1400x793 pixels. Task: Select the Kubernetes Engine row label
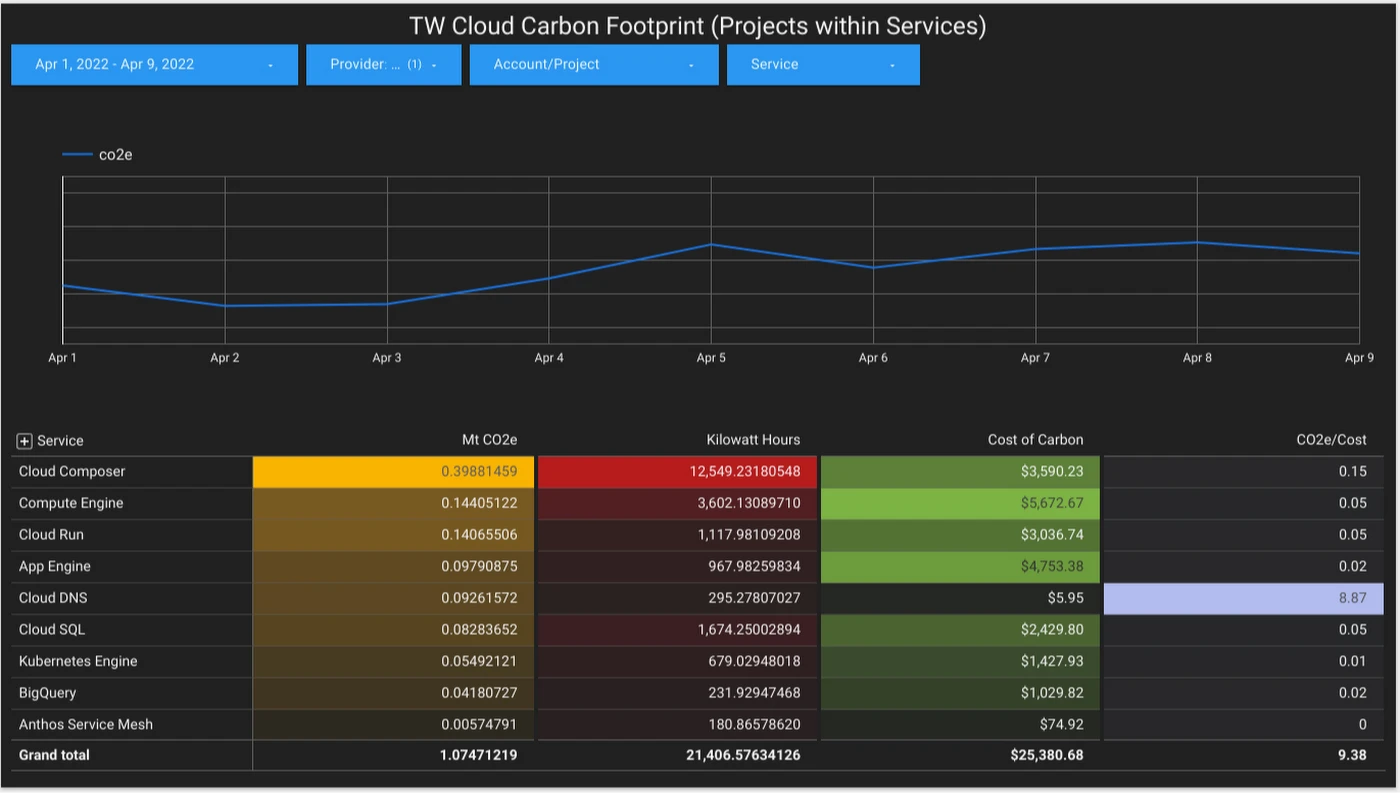click(x=78, y=661)
